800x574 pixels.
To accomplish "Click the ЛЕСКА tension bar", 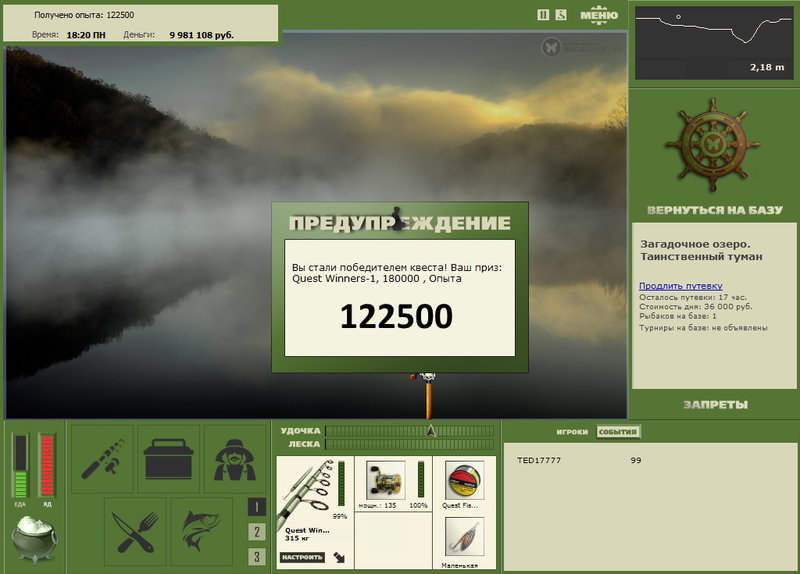I will (x=410, y=444).
